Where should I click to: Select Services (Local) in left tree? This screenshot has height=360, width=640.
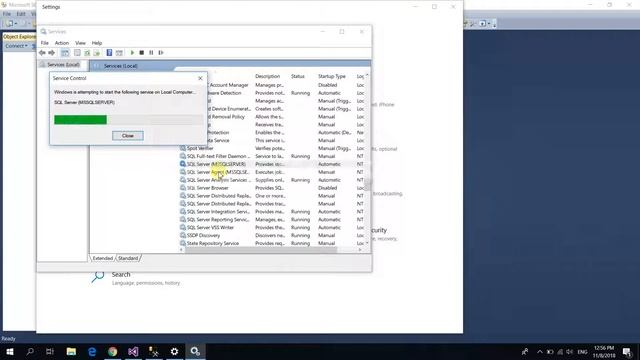[63, 65]
